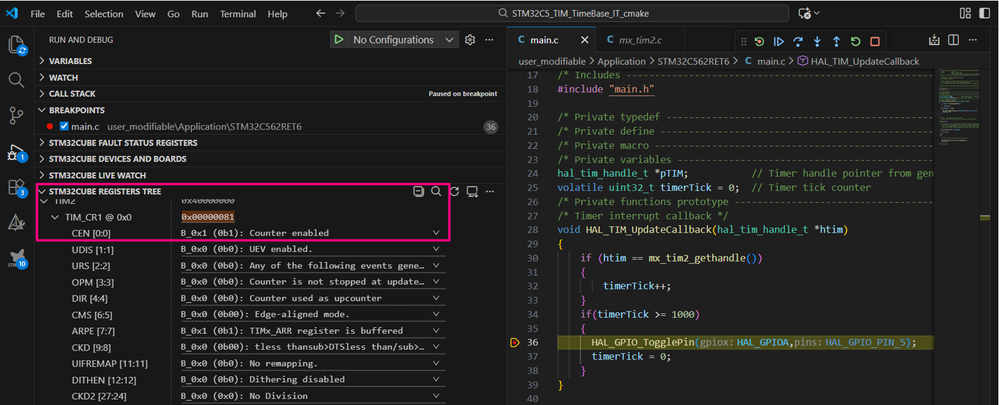Split the editor right
This screenshot has height=405, width=999.
(953, 39)
